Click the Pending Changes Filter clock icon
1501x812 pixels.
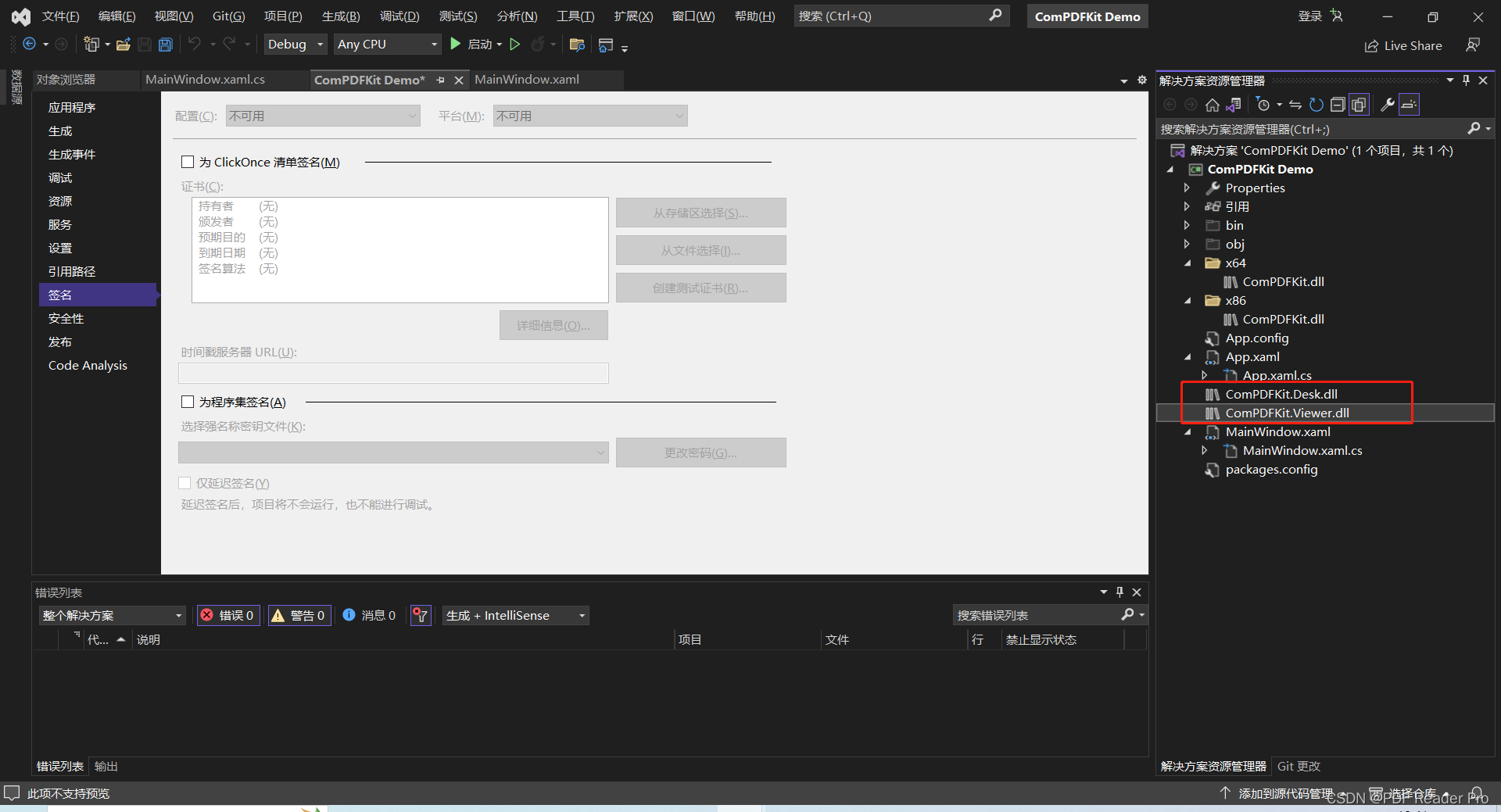tap(1263, 105)
